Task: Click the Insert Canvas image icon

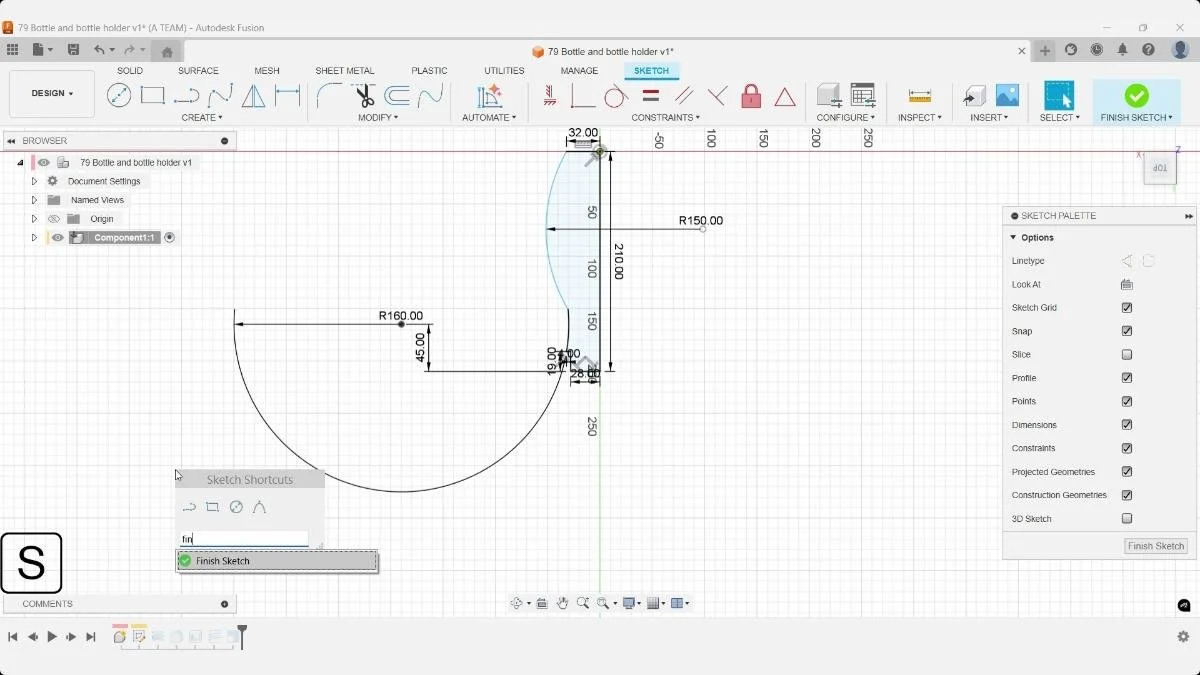Action: 1007,96
